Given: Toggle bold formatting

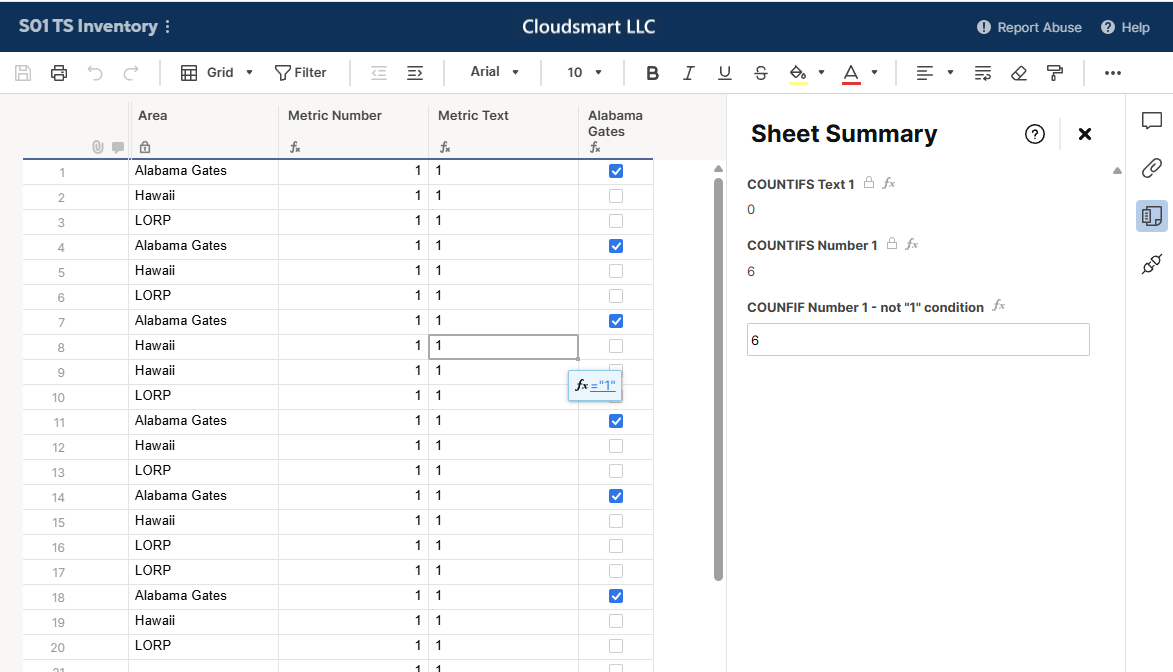Looking at the screenshot, I should (652, 73).
